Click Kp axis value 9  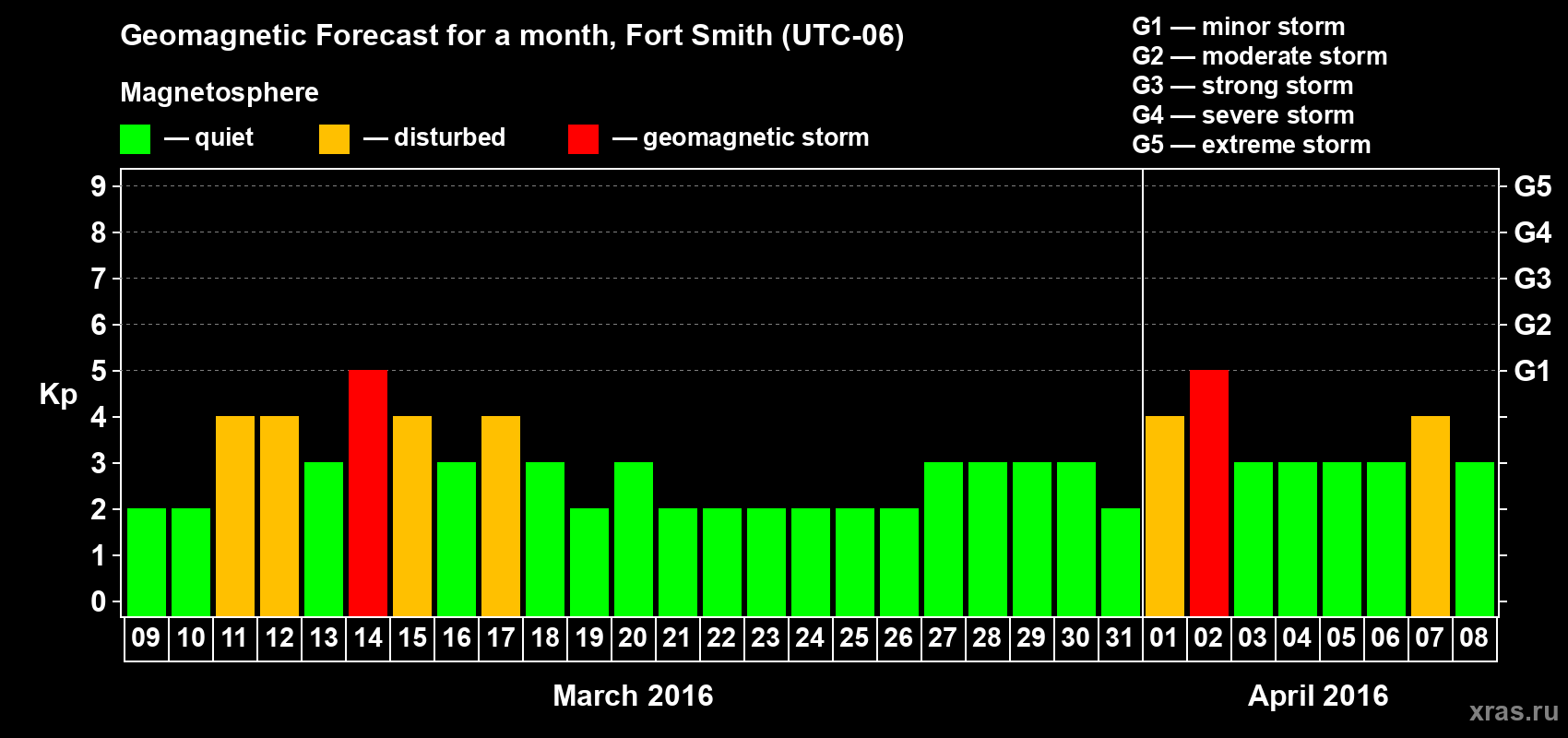[99, 186]
